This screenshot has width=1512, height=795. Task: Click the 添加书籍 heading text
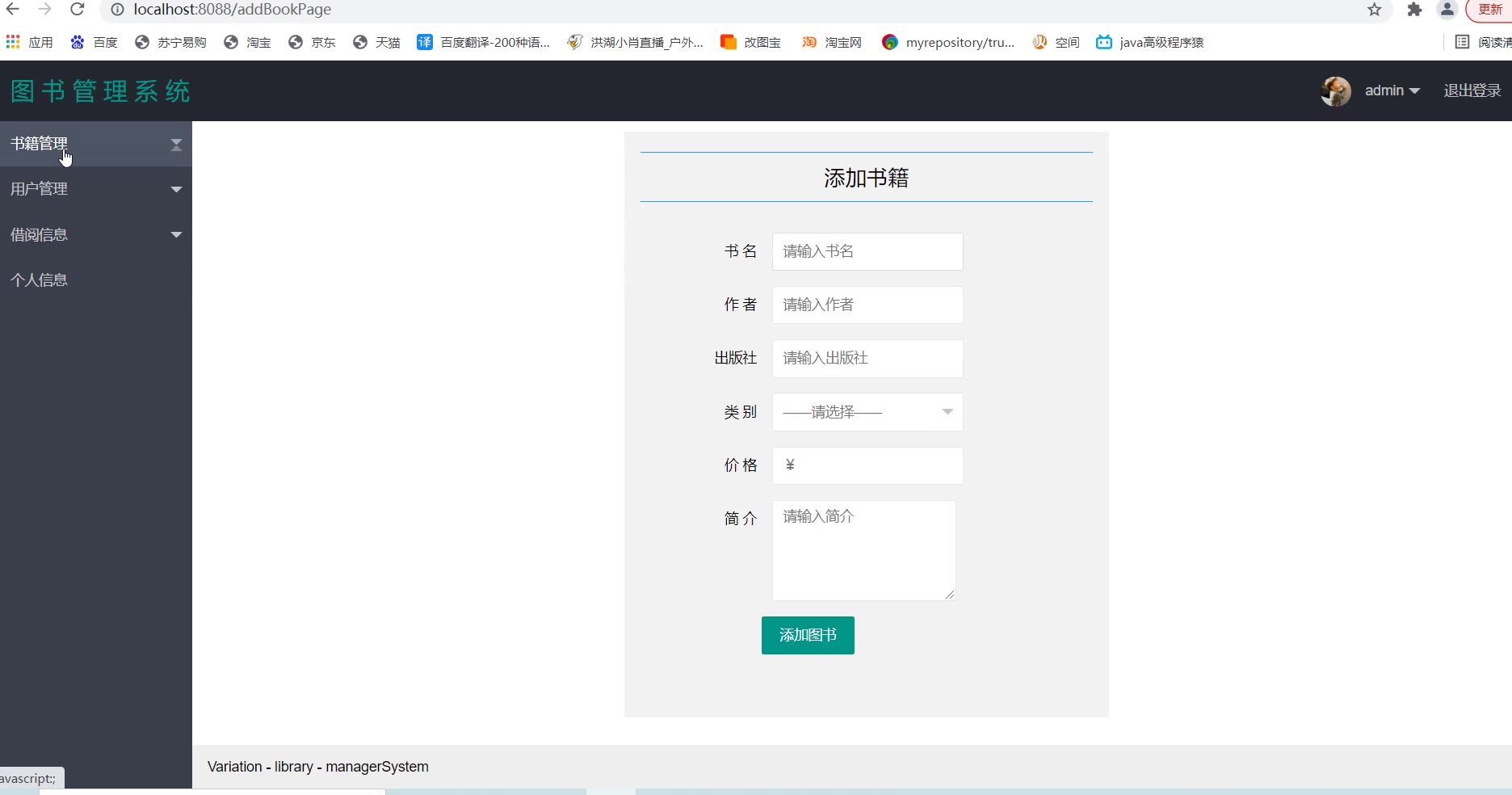point(866,178)
